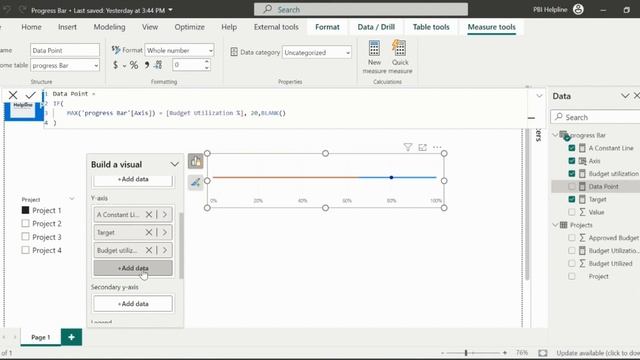The image size is (640, 360).
Task: Open the build visual icon beside chart
Action: pos(196,161)
